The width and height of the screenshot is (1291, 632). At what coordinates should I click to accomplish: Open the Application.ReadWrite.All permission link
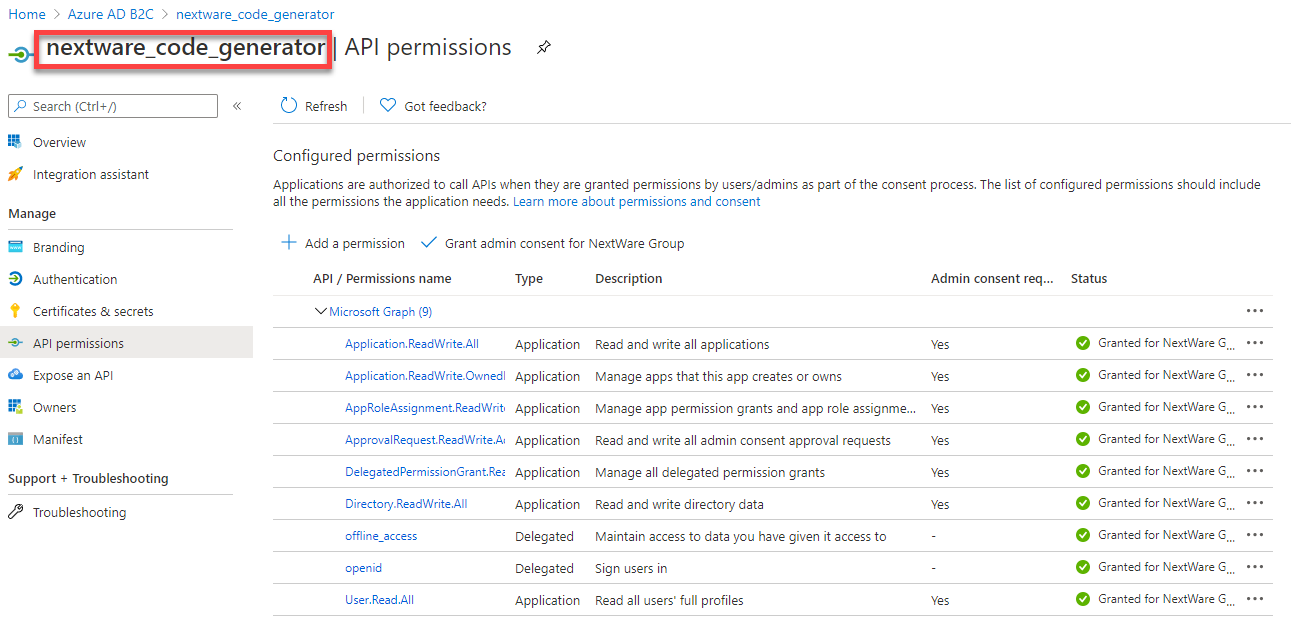pos(412,344)
